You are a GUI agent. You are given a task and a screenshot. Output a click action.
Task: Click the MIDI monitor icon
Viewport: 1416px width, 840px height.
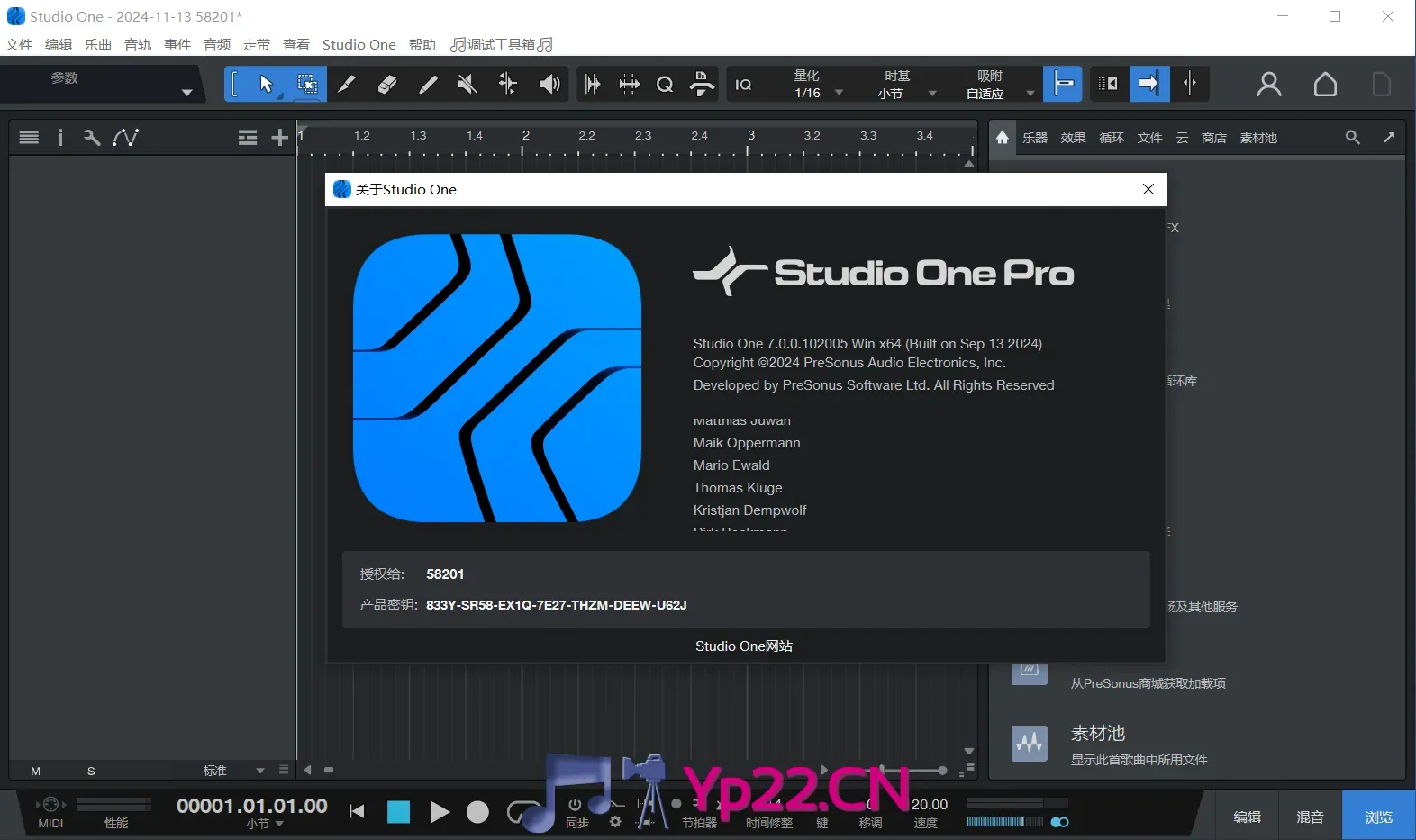[x=50, y=805]
